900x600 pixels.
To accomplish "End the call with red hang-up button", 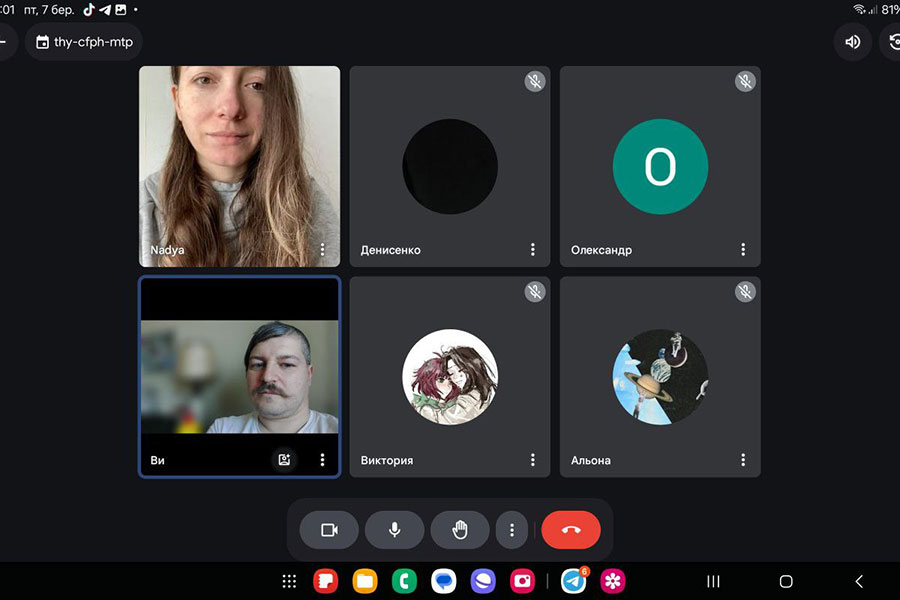I will tap(571, 530).
